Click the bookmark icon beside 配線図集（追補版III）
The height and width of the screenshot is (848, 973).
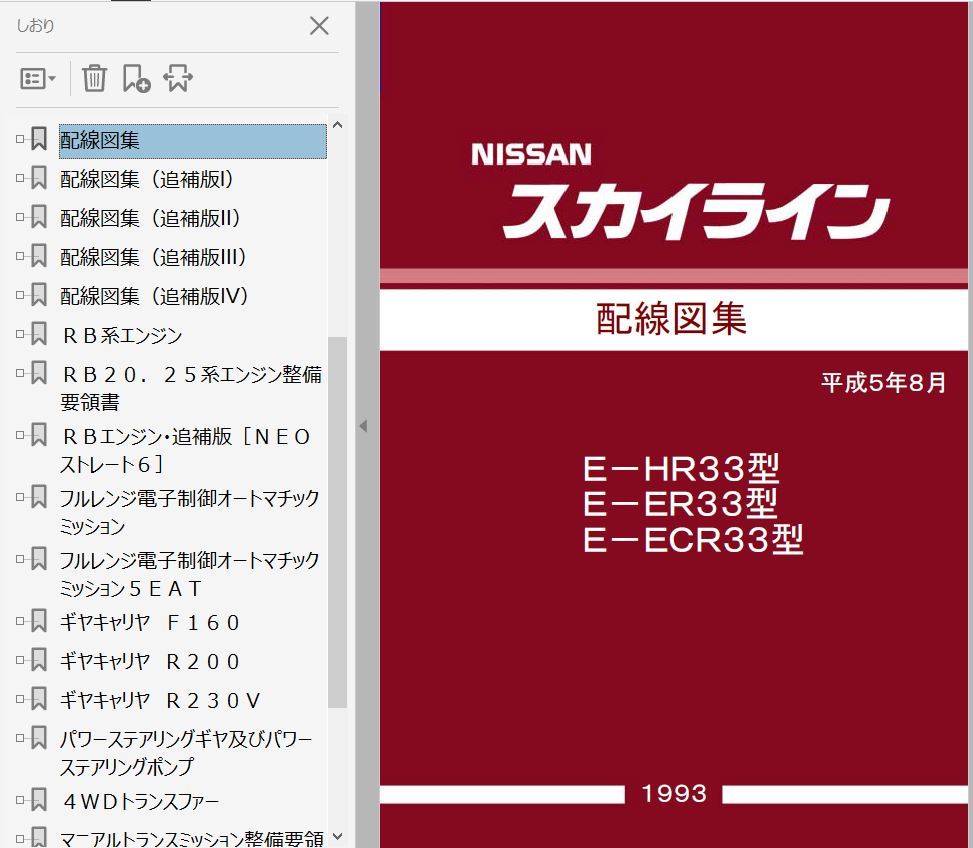coord(39,257)
